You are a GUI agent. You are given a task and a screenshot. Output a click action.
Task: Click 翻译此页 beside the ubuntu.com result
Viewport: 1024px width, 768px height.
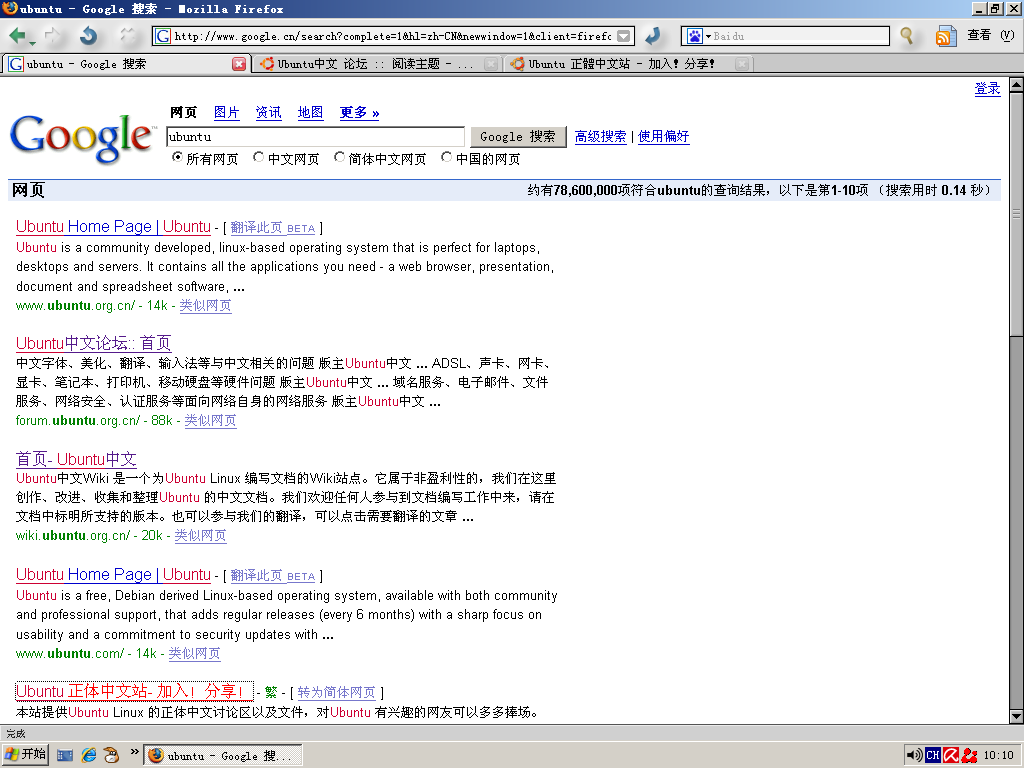[x=273, y=576]
